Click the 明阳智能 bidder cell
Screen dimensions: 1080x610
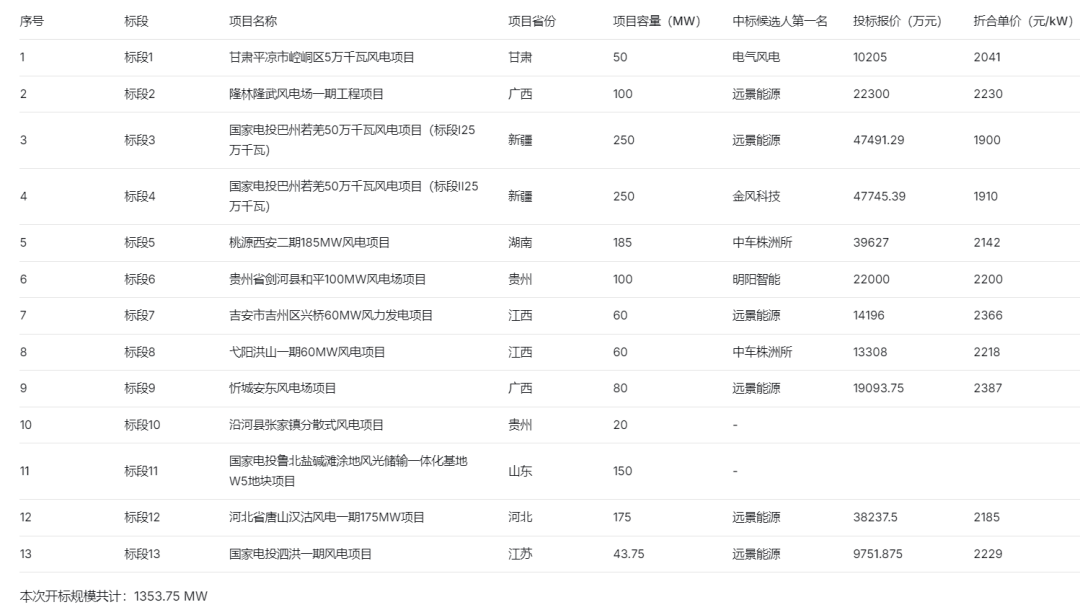756,279
